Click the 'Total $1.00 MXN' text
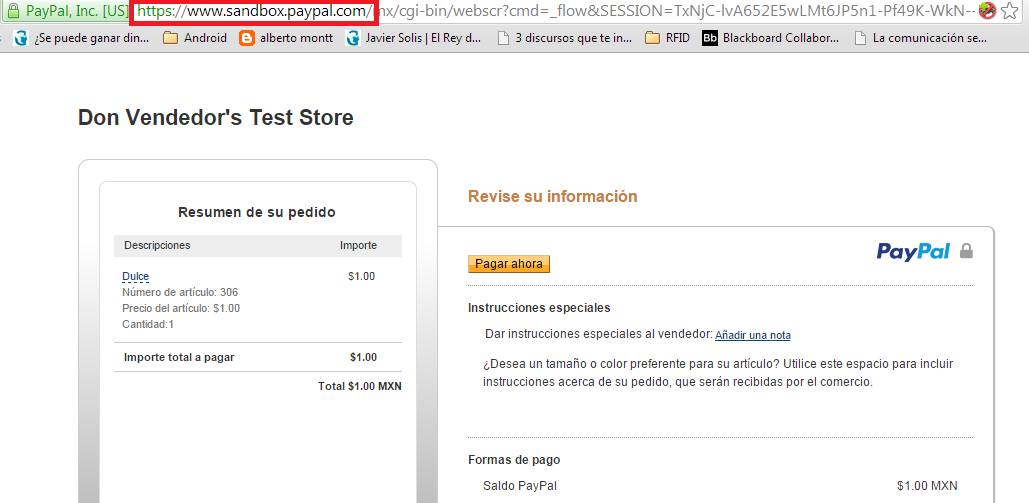Viewport: 1029px width, 503px height. (360, 387)
